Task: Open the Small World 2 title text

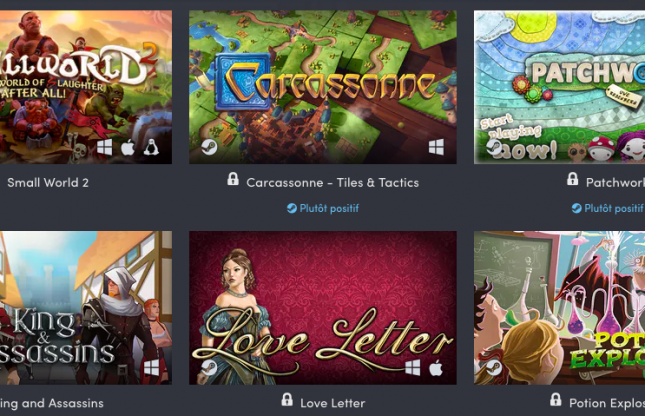Action: (x=48, y=183)
